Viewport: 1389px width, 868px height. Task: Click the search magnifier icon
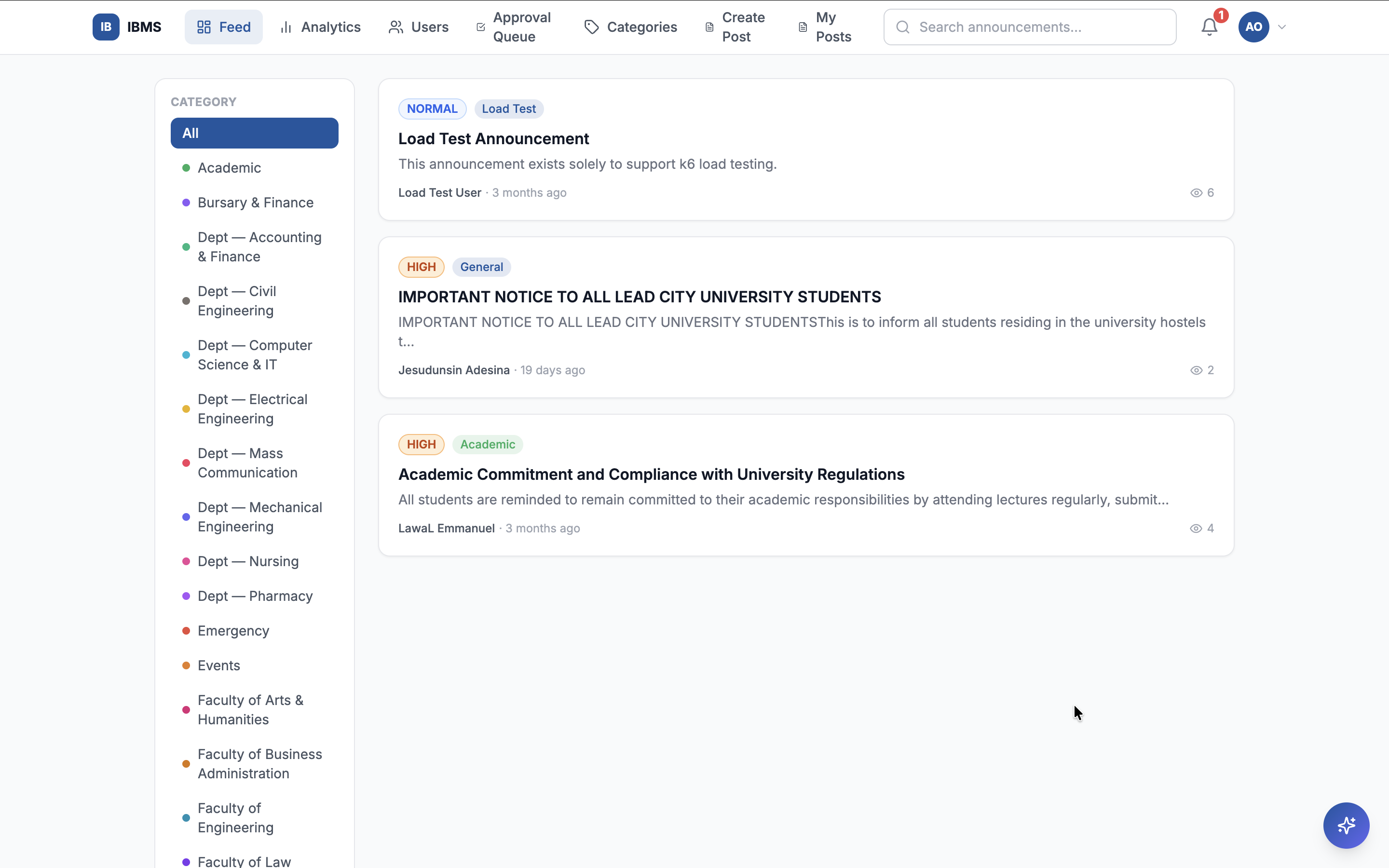[x=902, y=27]
